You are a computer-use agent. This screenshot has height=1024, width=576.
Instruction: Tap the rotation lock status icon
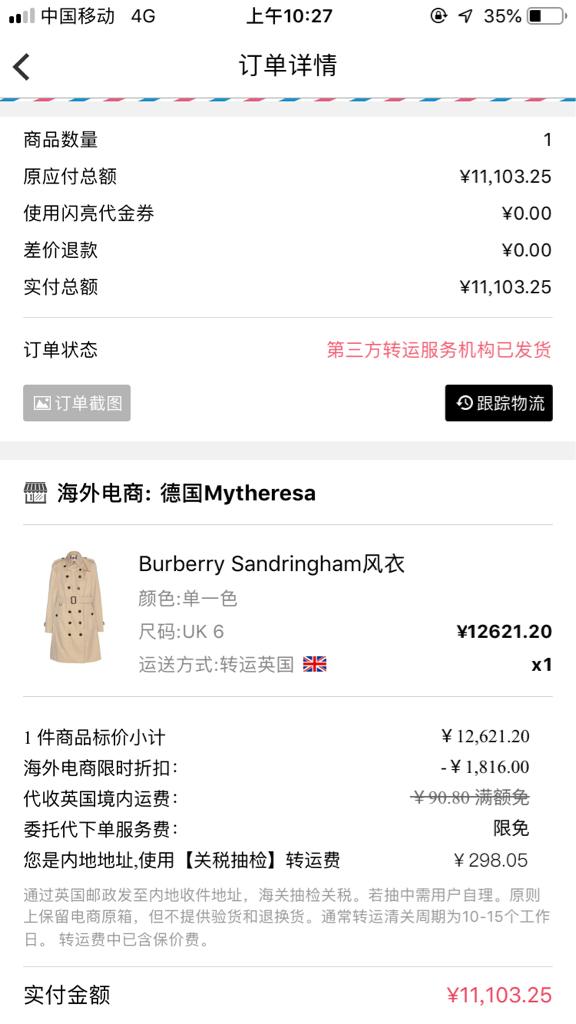coord(439,16)
